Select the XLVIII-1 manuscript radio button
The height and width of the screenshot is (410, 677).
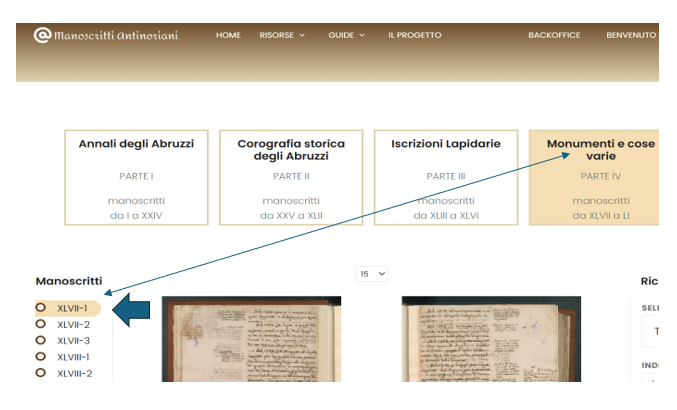coord(41,356)
